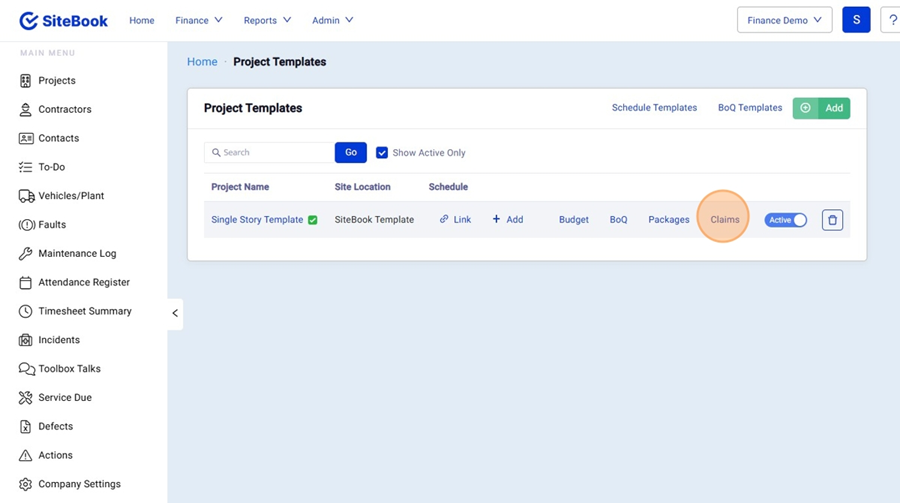Expand the Reports dropdown menu
The width and height of the screenshot is (900, 503).
click(267, 20)
